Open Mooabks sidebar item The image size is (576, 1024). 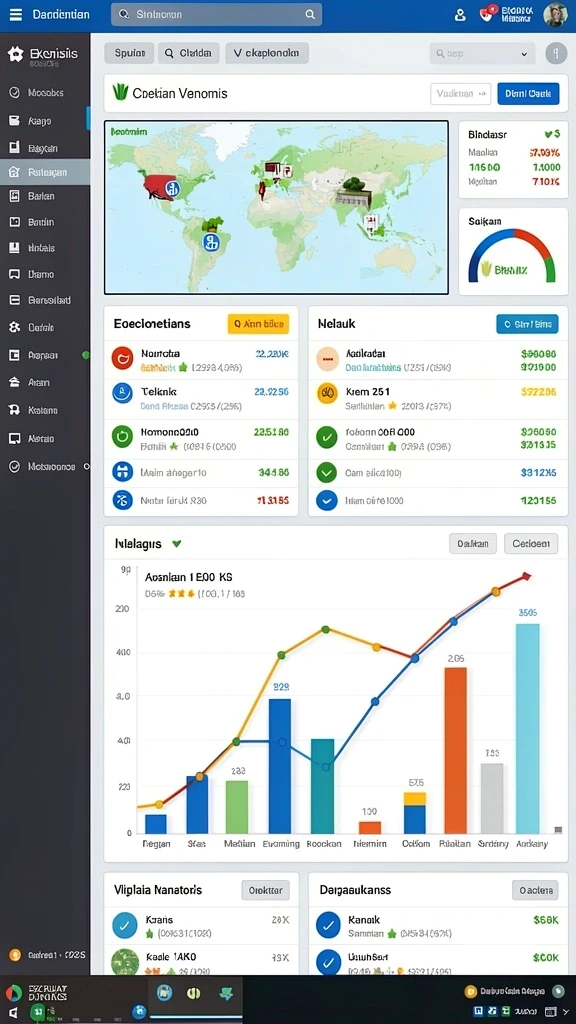(x=45, y=93)
